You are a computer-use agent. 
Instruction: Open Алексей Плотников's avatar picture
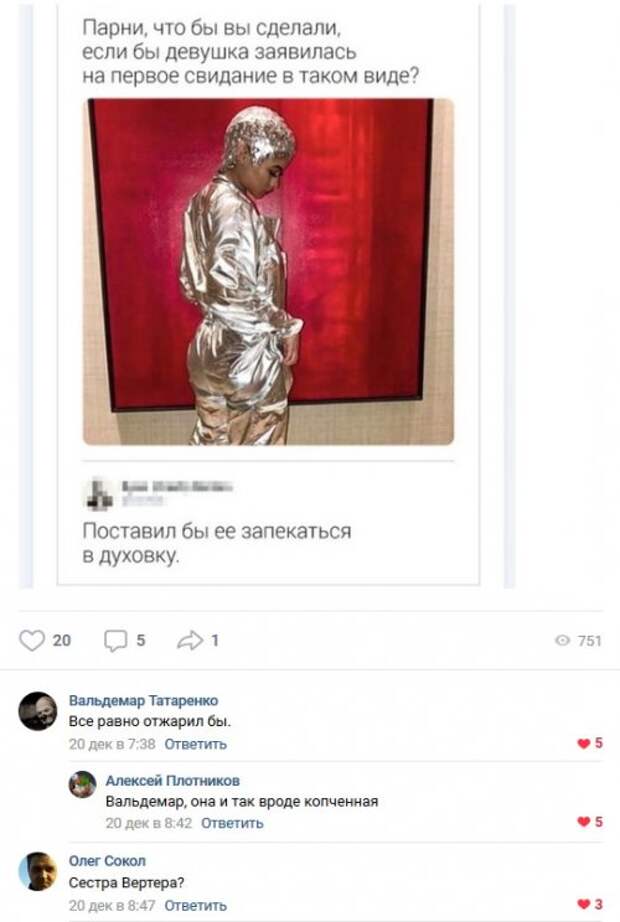coord(83,784)
